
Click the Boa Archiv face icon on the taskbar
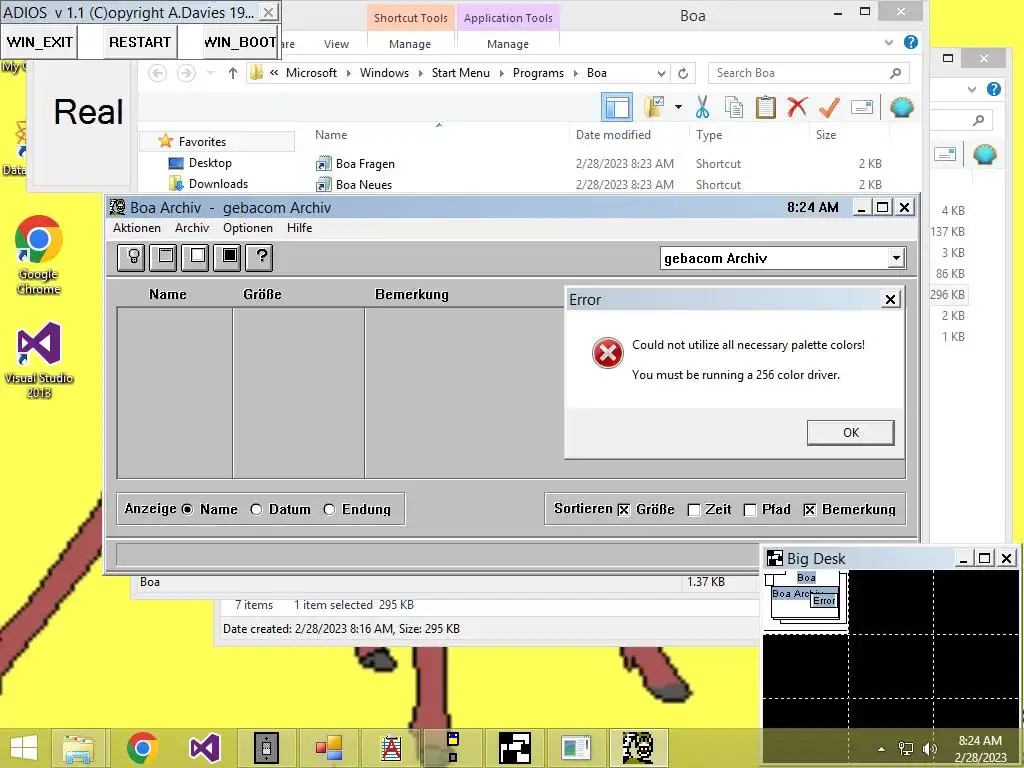(638, 748)
